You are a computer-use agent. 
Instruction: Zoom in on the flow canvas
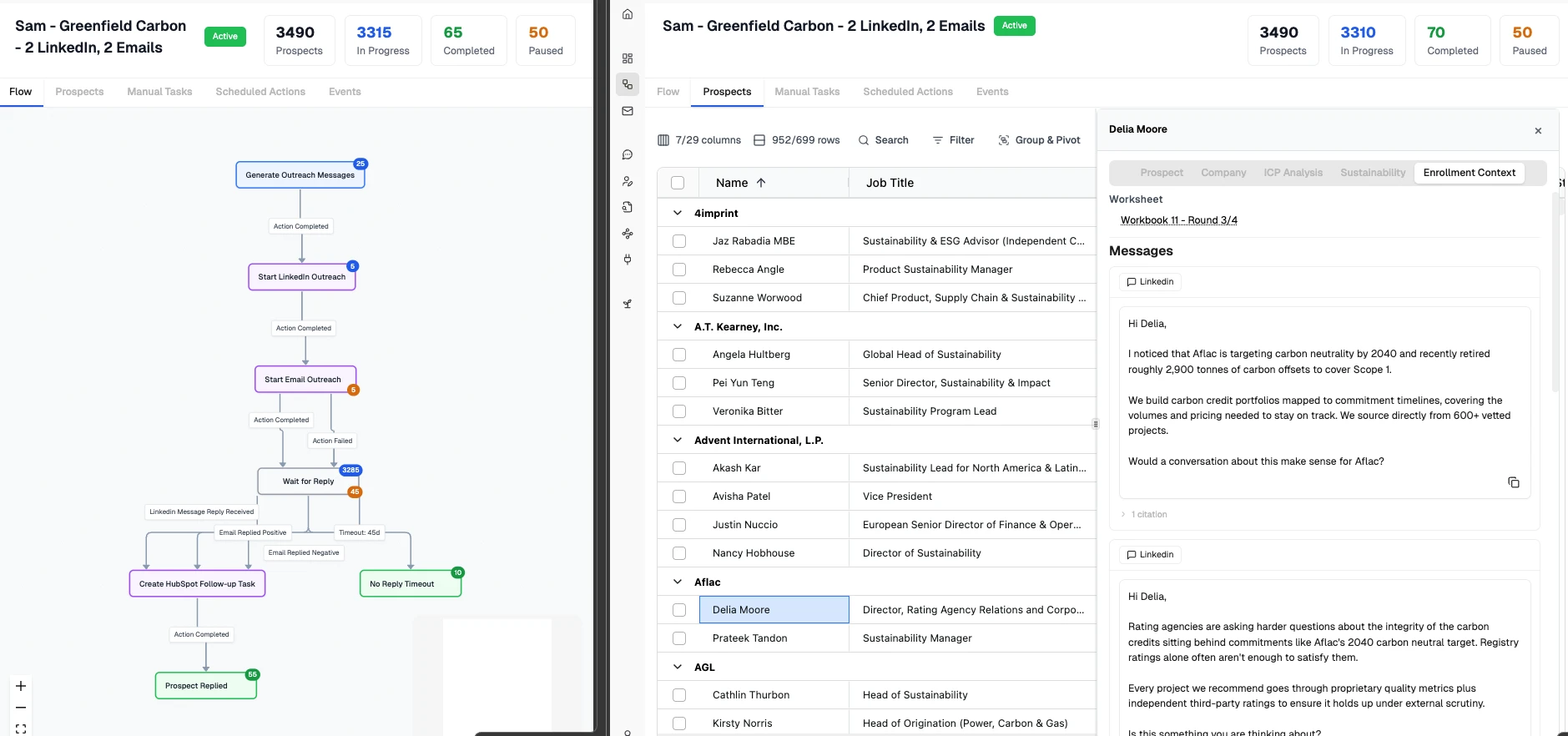click(x=21, y=686)
